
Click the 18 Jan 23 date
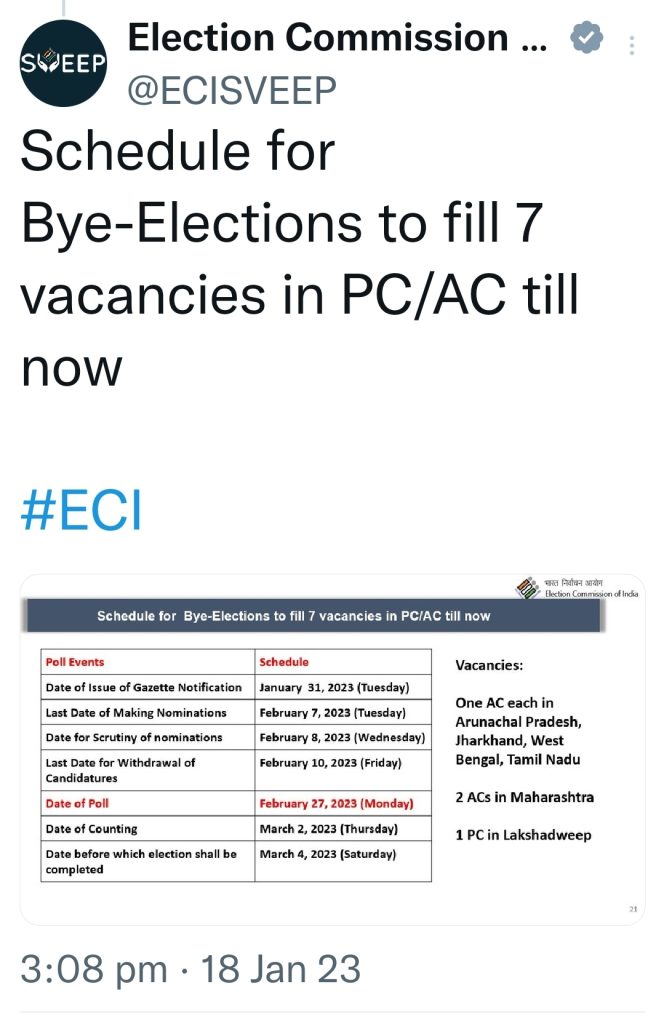(281, 968)
